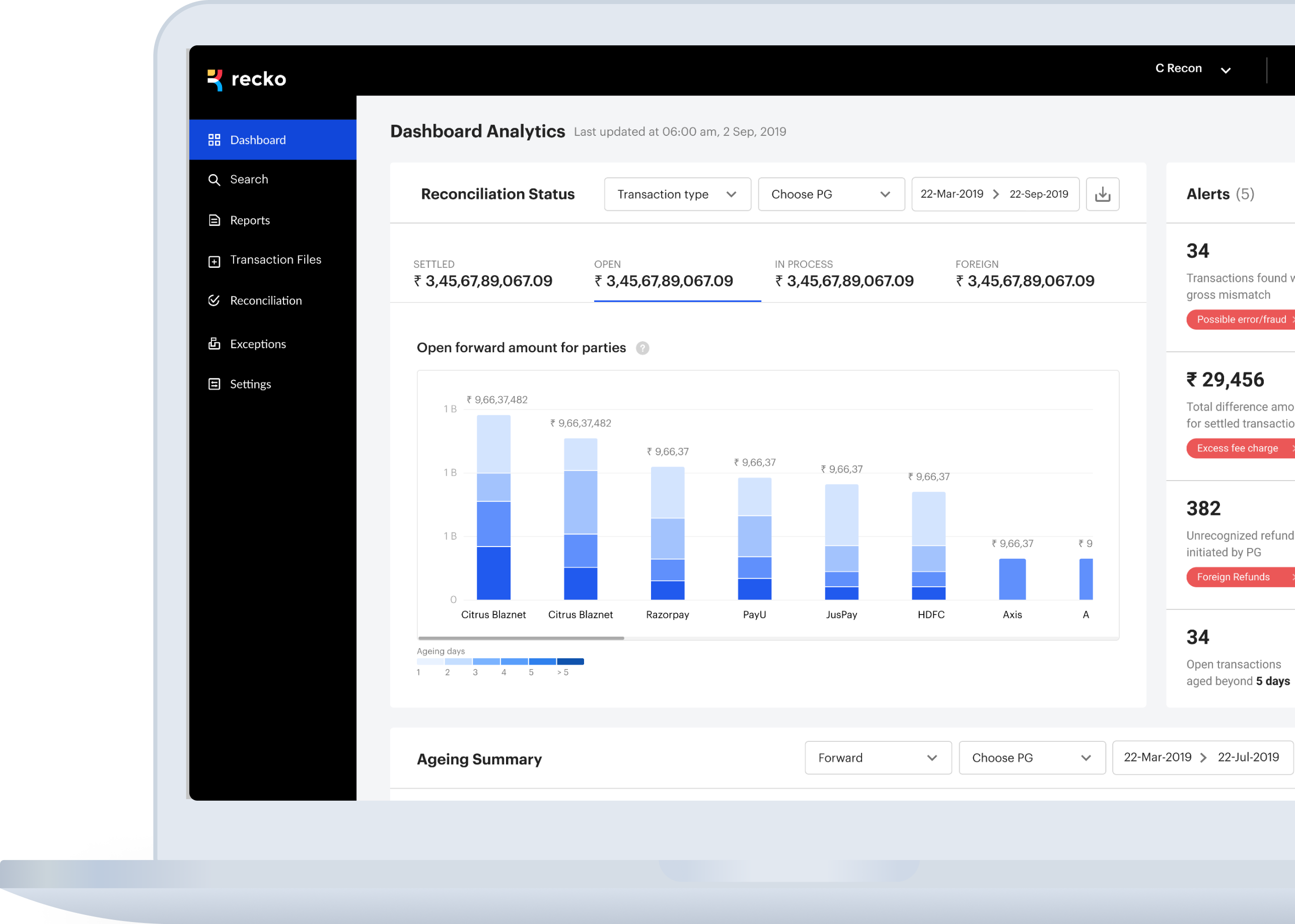The width and height of the screenshot is (1295, 924).
Task: Download the Reconciliation Status report
Action: pyautogui.click(x=1102, y=195)
